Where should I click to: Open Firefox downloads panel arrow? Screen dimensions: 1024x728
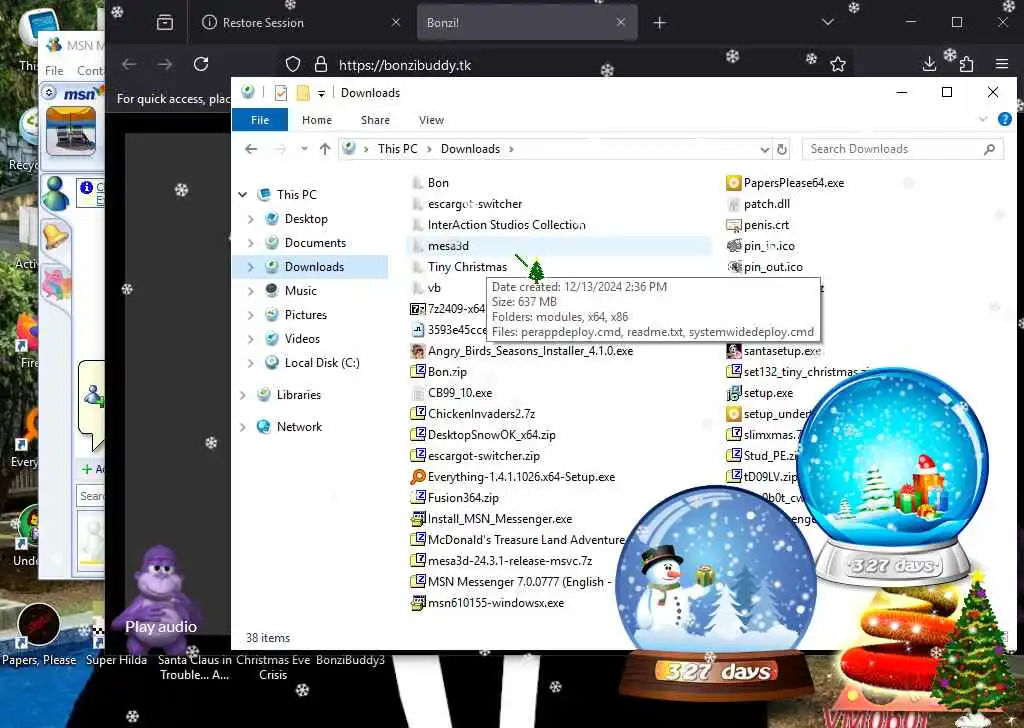point(929,64)
